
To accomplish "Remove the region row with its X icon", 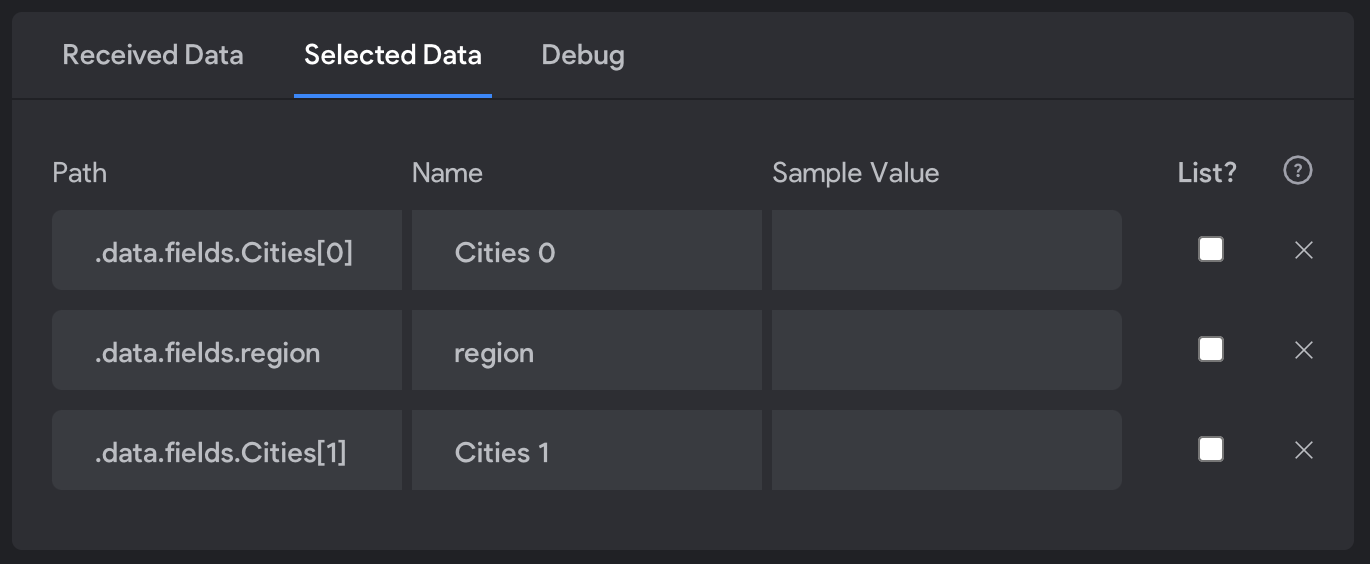I will point(1303,350).
